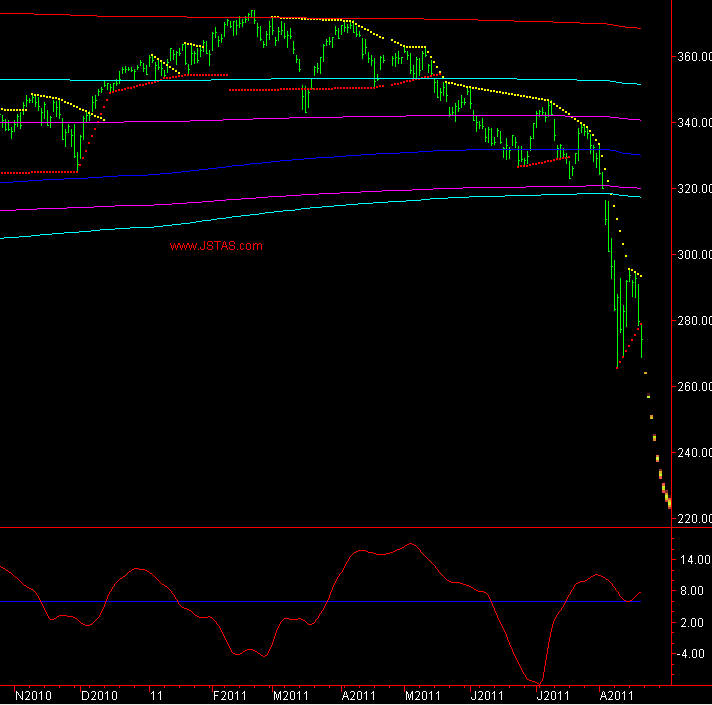The image size is (712, 705).
Task: Click the -4.00 oscillator scale label
Action: 693,654
